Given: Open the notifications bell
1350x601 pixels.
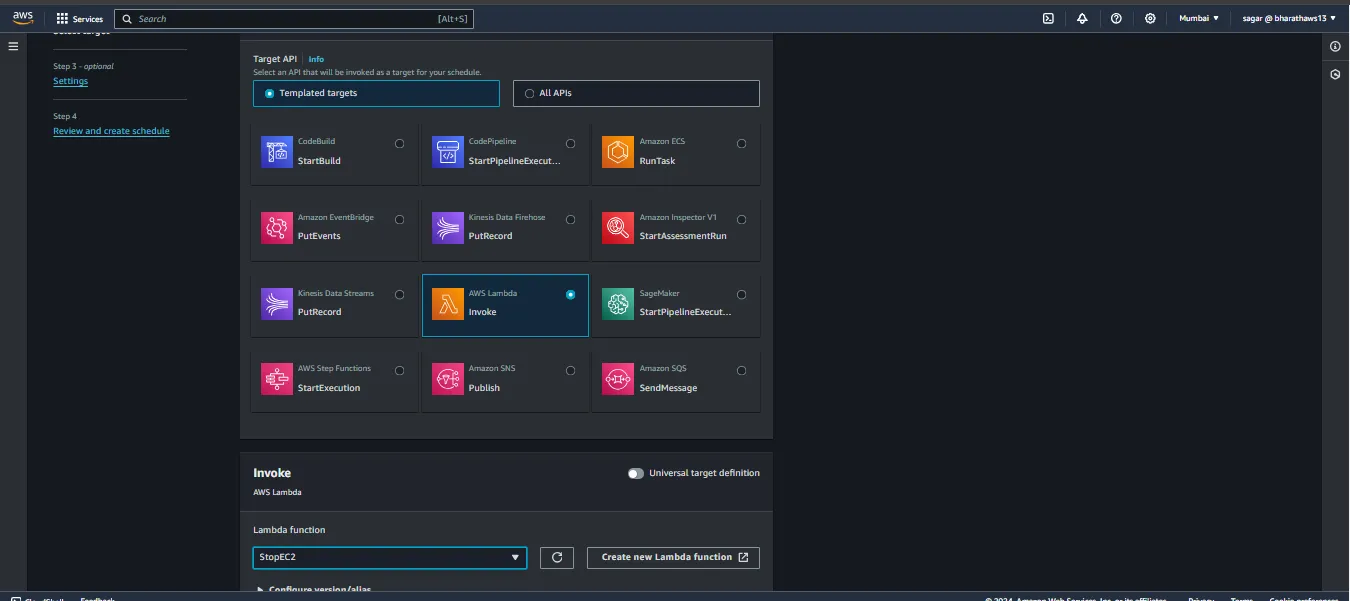Looking at the screenshot, I should [x=1082, y=18].
